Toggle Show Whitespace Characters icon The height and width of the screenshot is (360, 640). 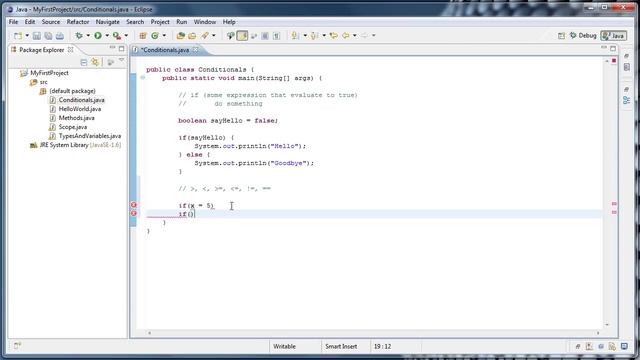[276, 36]
